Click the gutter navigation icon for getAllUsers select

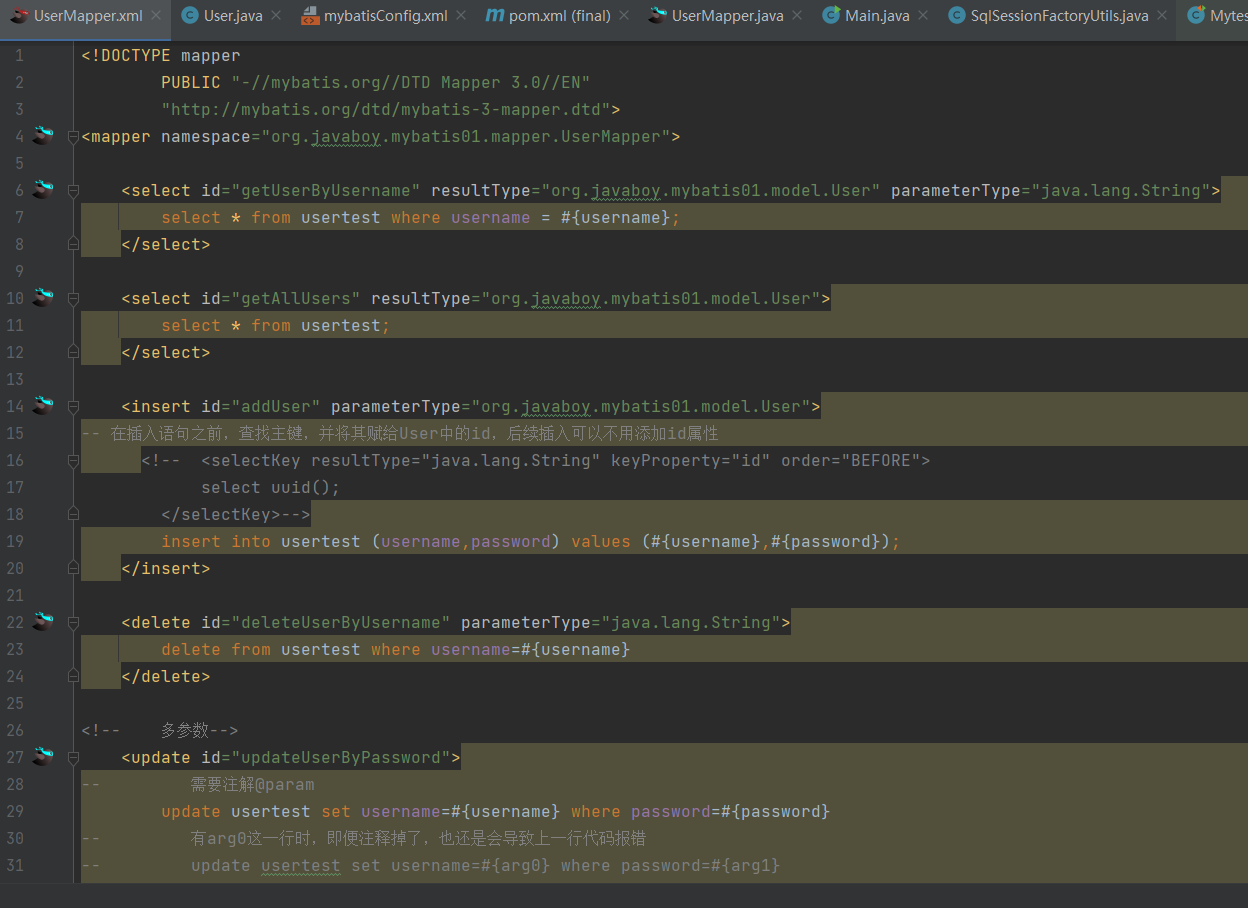point(41,298)
